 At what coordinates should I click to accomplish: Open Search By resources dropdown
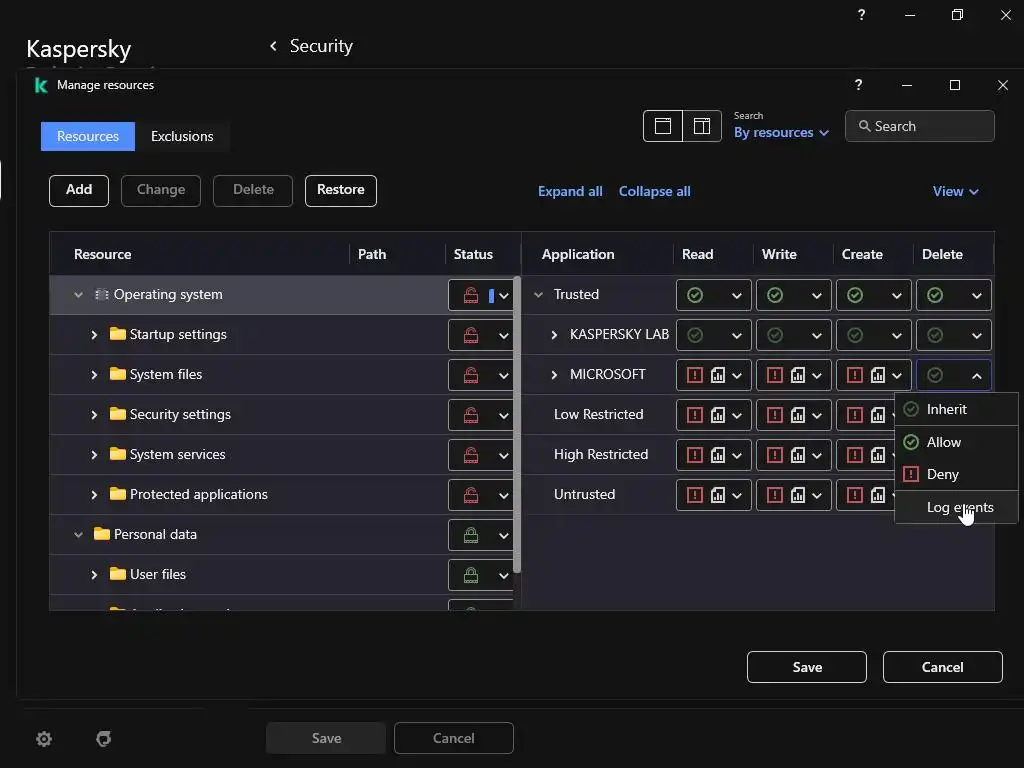781,132
